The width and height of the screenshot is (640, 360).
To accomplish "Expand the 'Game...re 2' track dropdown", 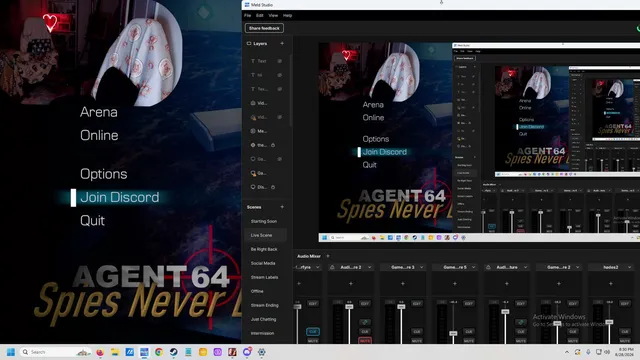I will 578,267.
